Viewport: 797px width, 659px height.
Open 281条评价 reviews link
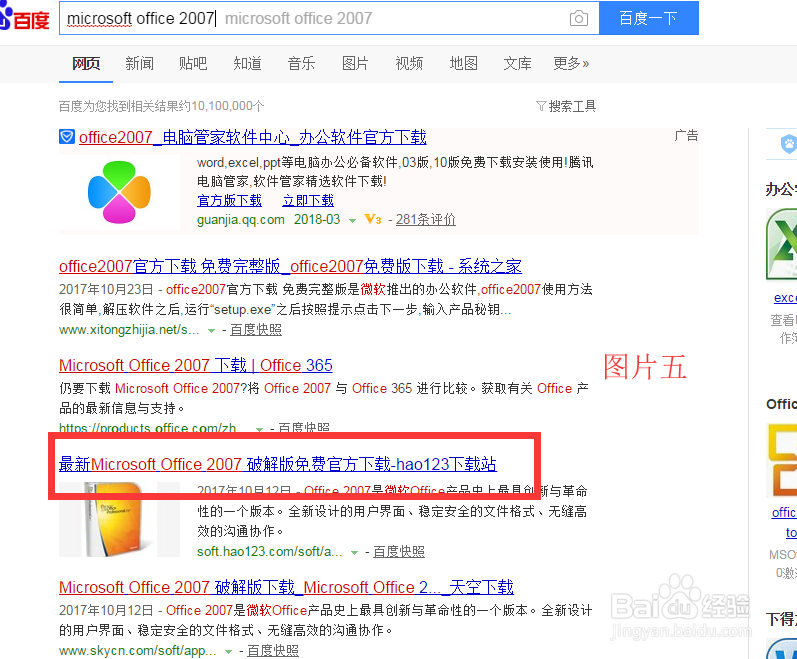pos(425,219)
